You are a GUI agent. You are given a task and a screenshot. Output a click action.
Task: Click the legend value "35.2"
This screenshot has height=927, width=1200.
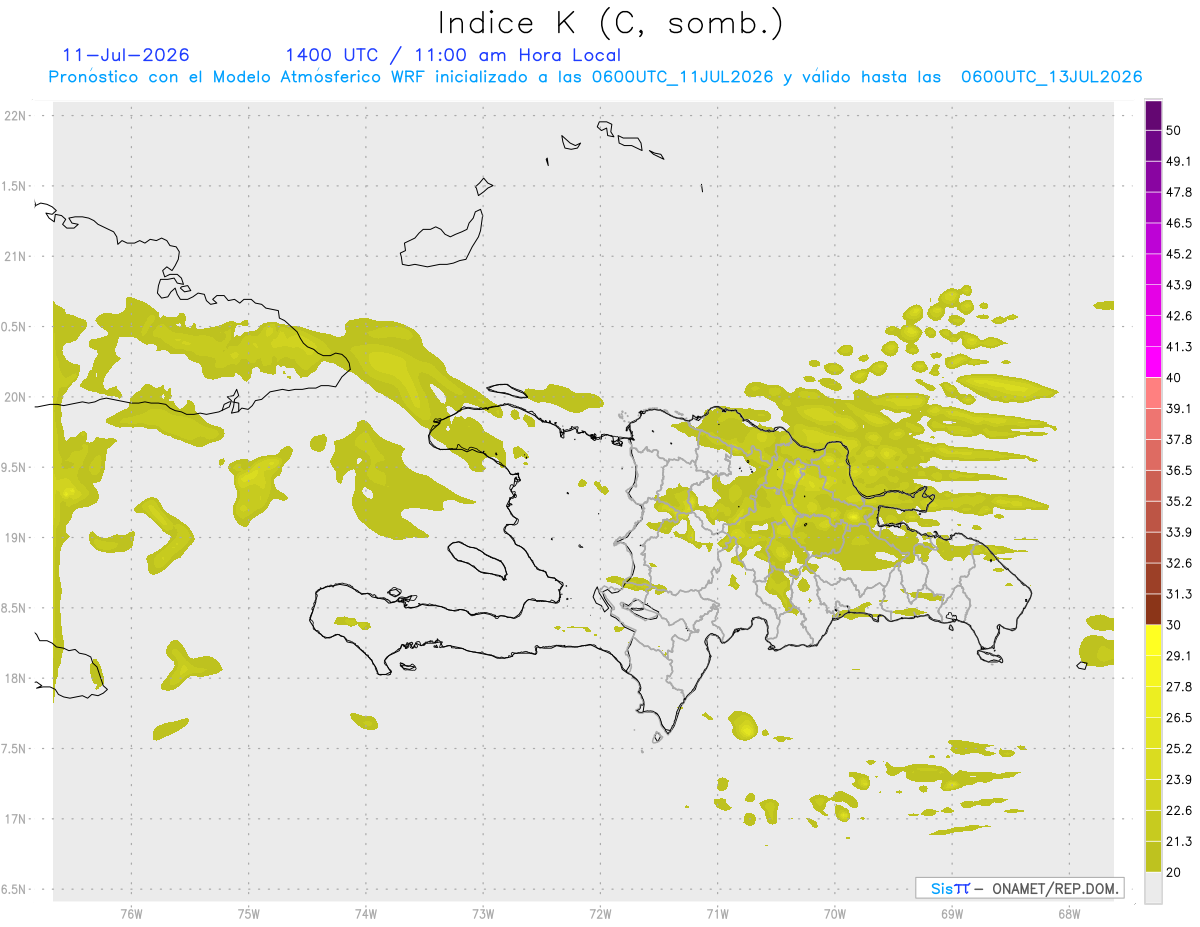(x=1180, y=501)
